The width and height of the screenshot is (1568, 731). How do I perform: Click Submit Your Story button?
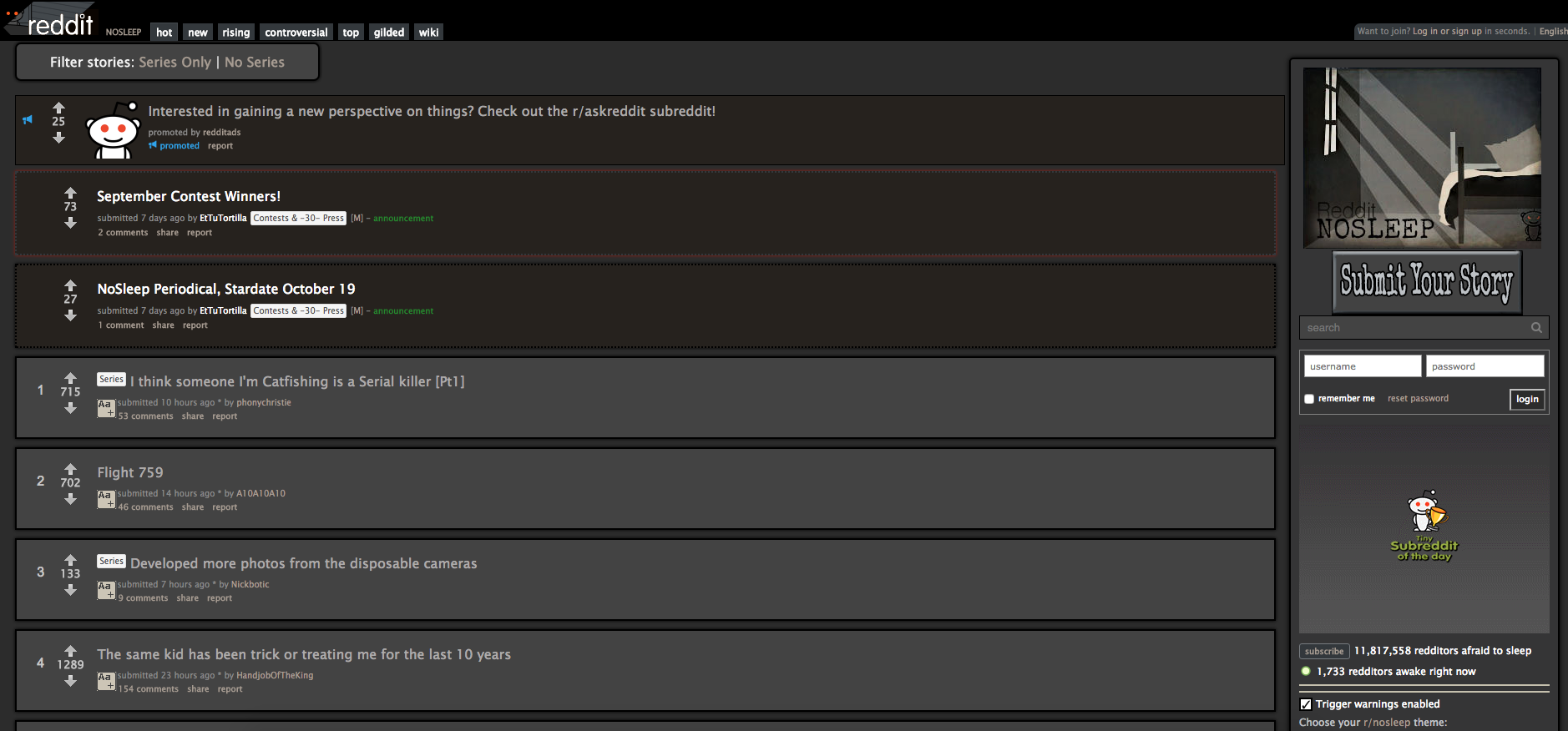pyautogui.click(x=1426, y=281)
